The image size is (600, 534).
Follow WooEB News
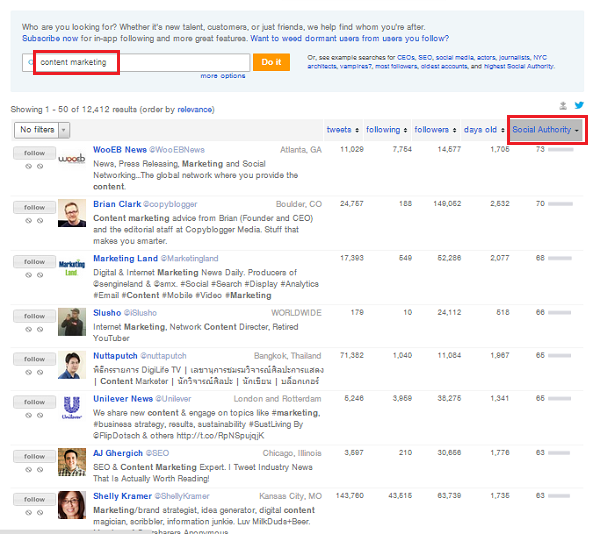34,153
